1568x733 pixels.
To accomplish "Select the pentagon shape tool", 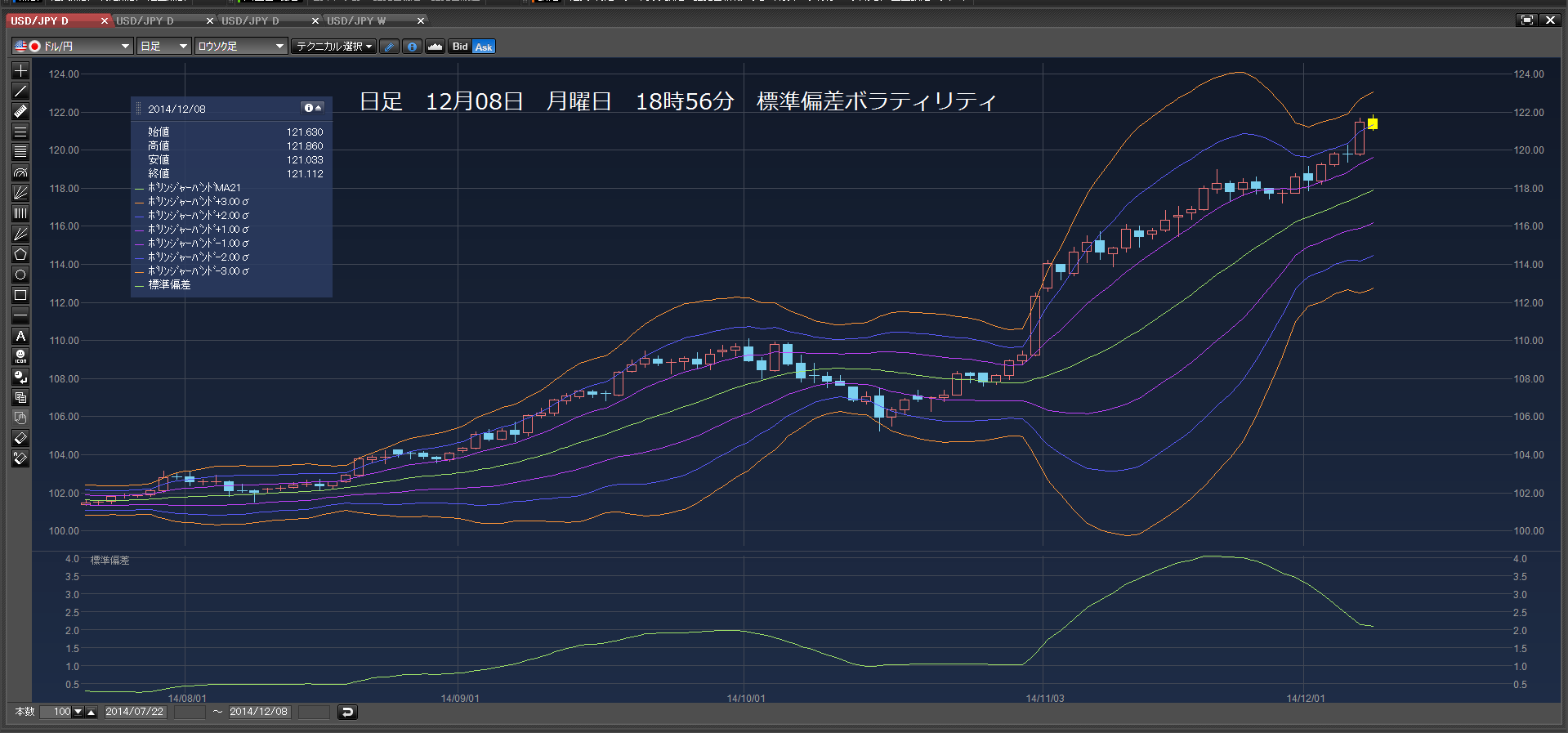I will (x=20, y=254).
